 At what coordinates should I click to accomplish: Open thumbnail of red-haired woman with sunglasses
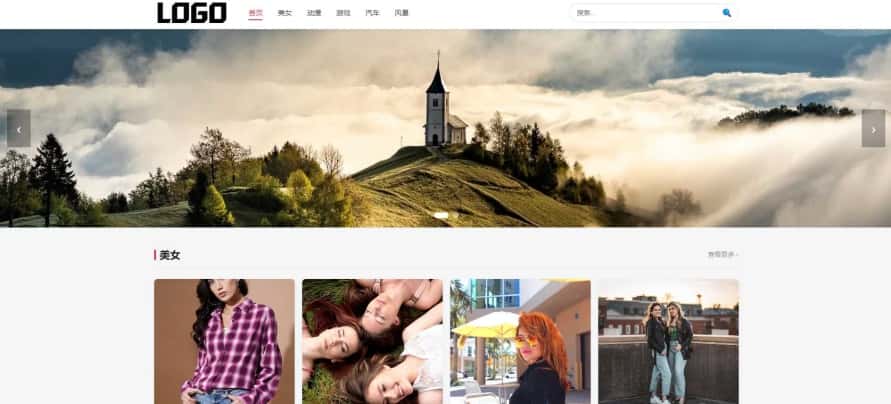tap(521, 341)
